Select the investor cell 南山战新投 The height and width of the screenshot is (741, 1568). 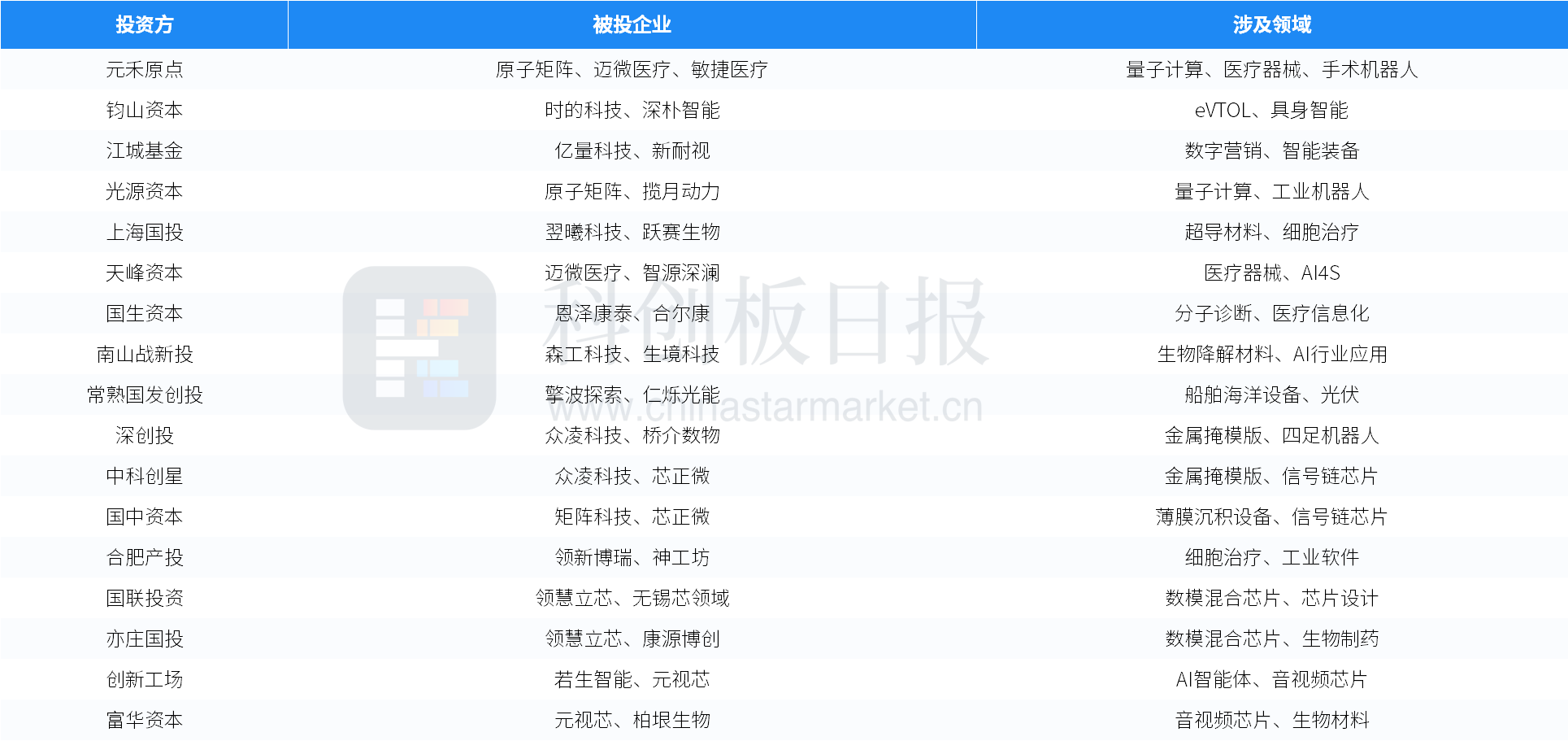point(145,354)
